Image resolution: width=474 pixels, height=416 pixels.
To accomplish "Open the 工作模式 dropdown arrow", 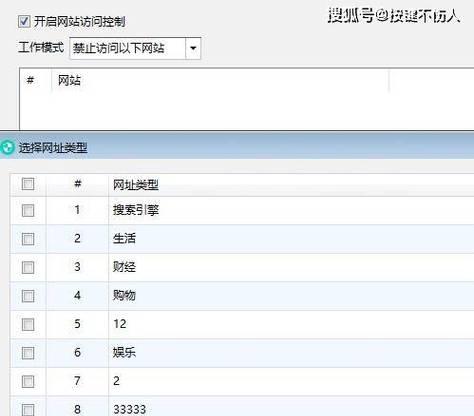I will pos(193,48).
